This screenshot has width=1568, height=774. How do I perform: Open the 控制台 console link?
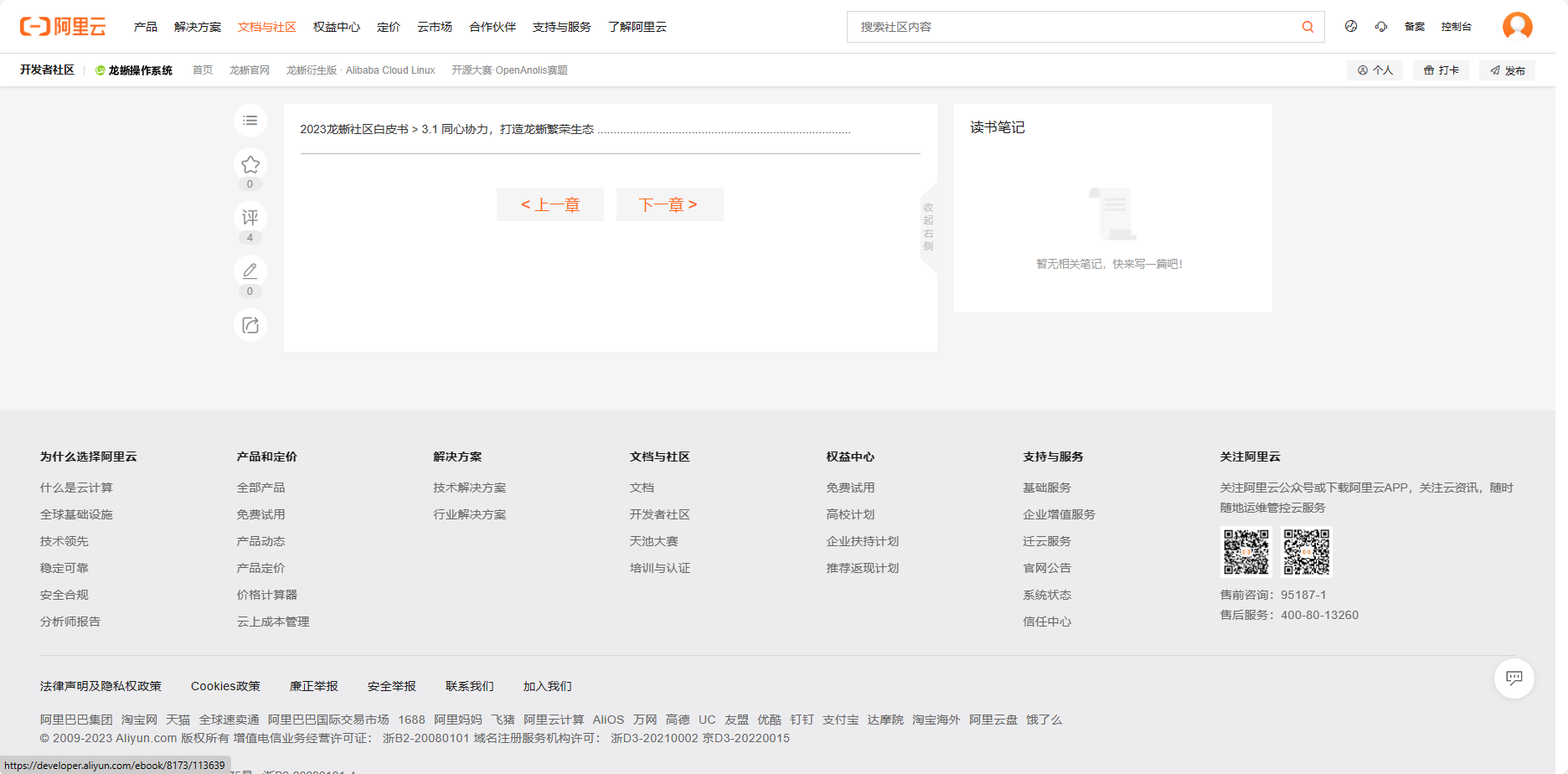[x=1457, y=27]
